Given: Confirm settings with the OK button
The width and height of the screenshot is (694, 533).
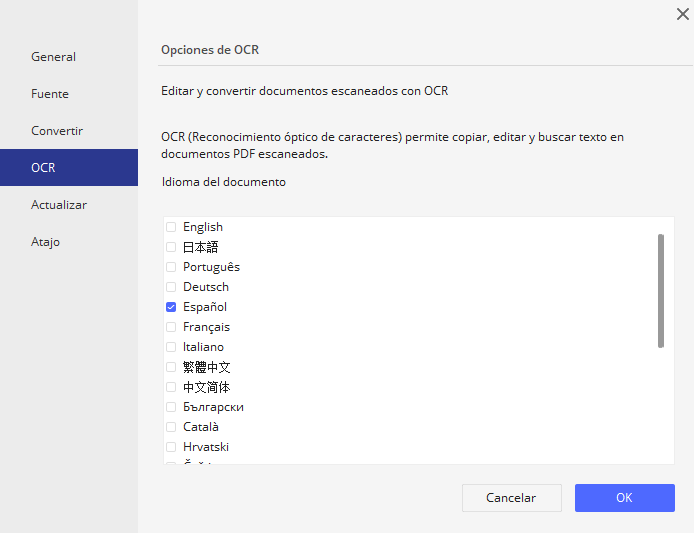Looking at the screenshot, I should [x=624, y=498].
